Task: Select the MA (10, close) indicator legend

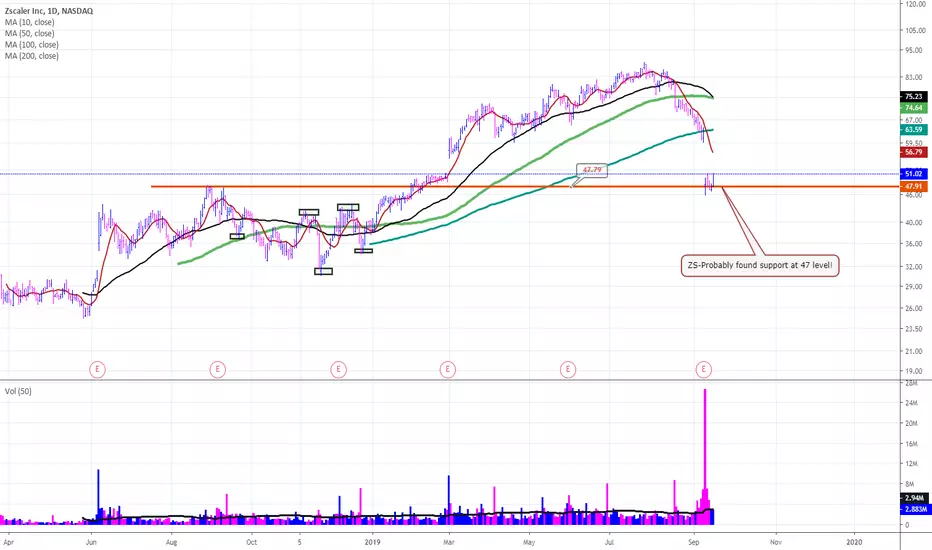Action: pos(30,22)
